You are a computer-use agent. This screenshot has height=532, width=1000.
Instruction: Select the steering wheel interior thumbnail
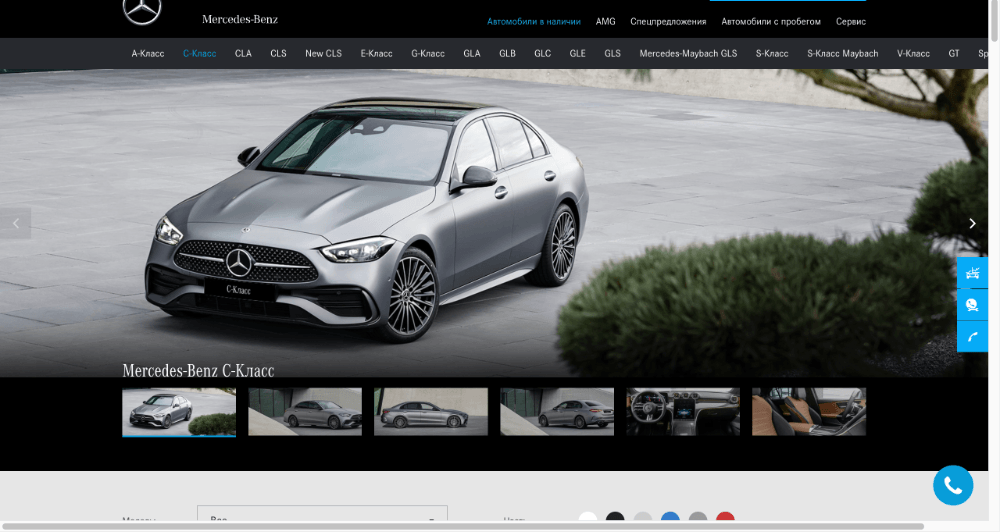click(x=683, y=412)
